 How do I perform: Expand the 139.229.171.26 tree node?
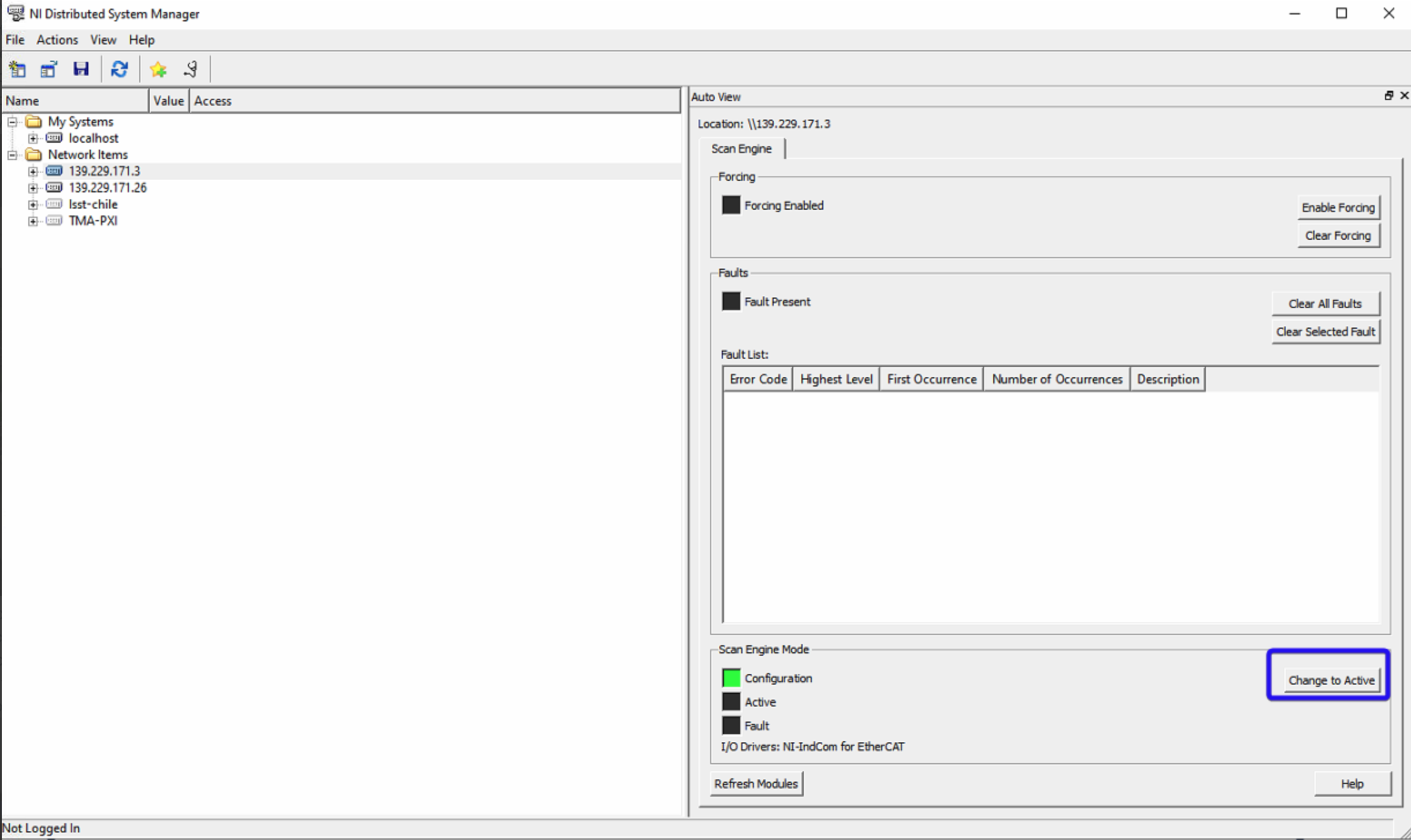click(x=33, y=188)
